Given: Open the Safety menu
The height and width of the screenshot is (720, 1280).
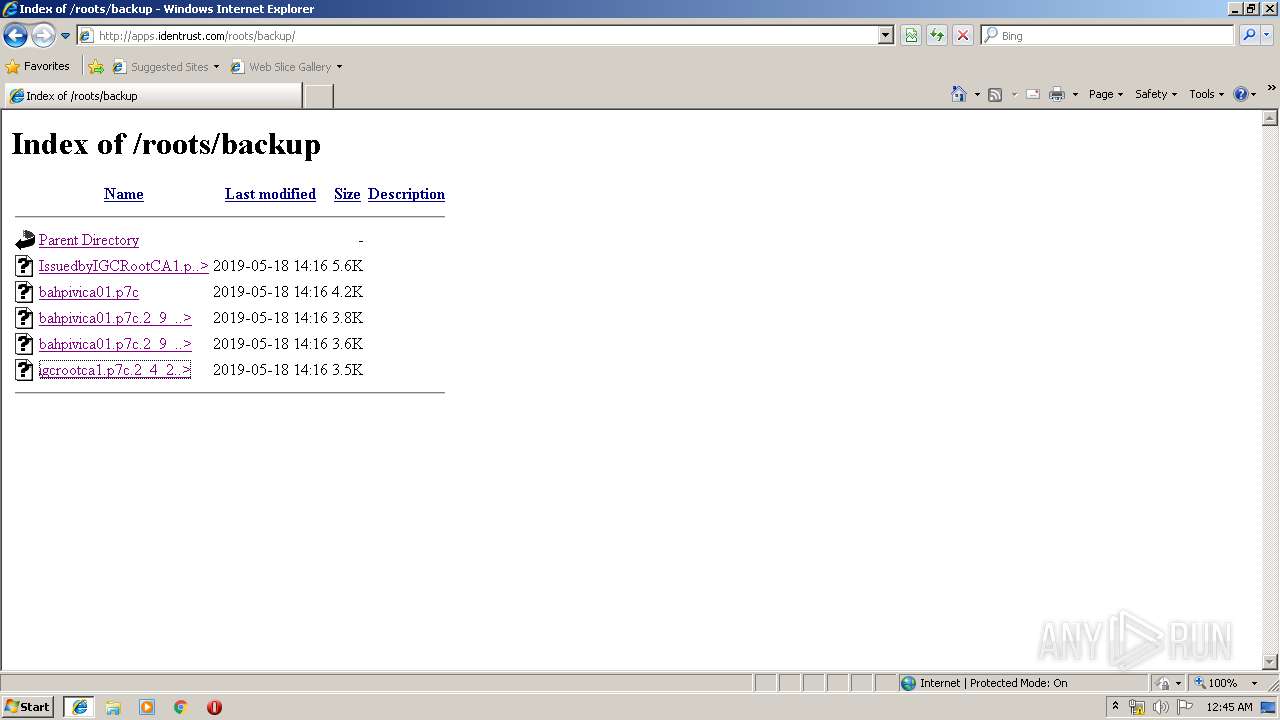Looking at the screenshot, I should point(1156,94).
